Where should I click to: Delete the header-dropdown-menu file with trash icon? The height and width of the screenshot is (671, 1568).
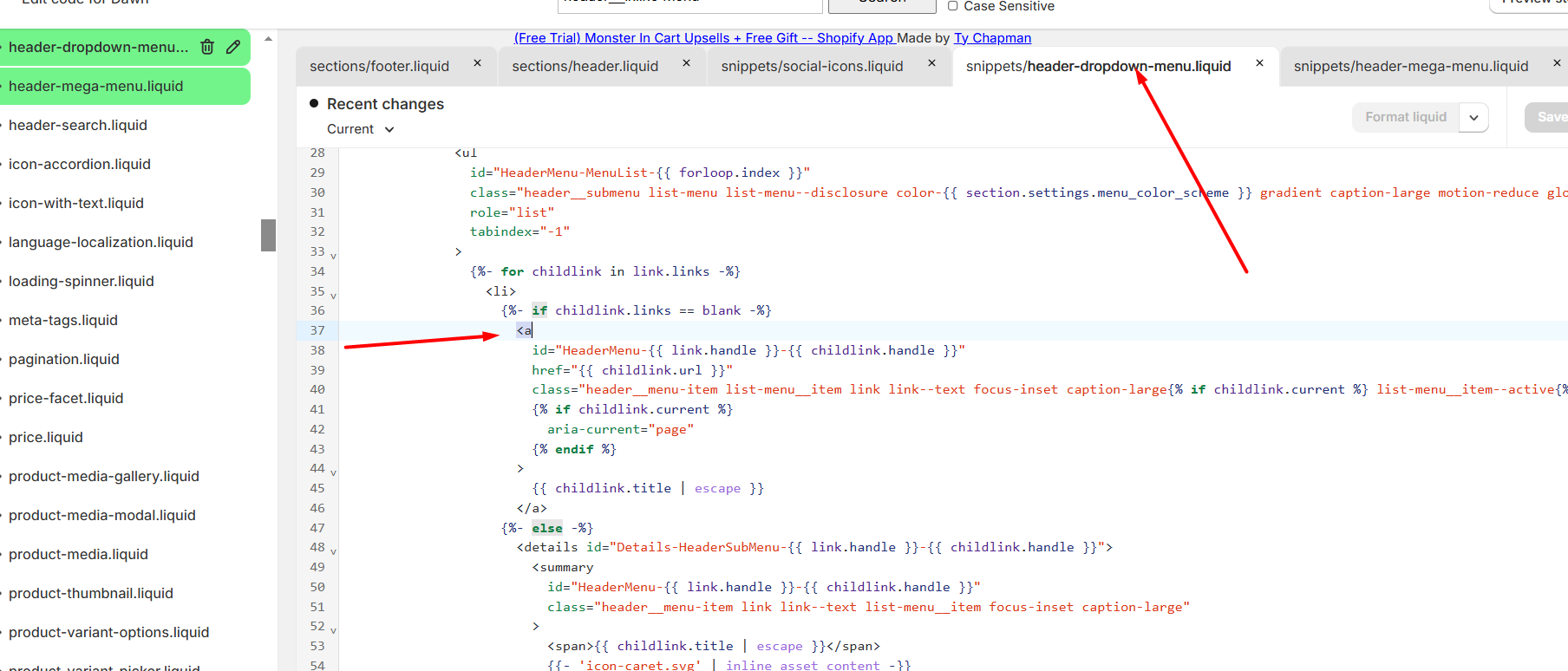click(x=207, y=47)
